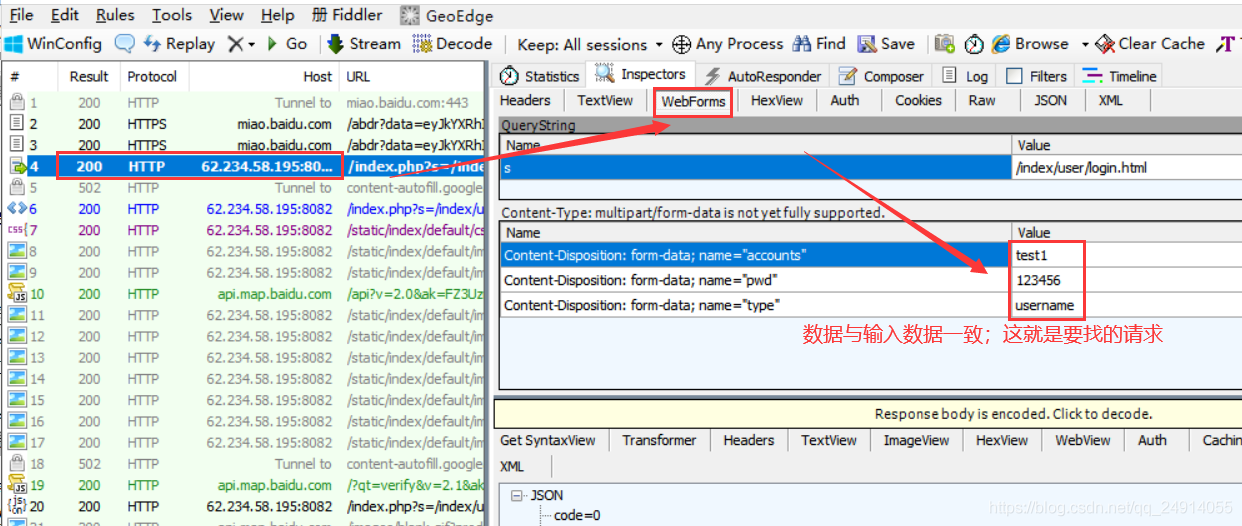Open the Tools menu
The width and height of the screenshot is (1242, 526).
click(x=172, y=15)
